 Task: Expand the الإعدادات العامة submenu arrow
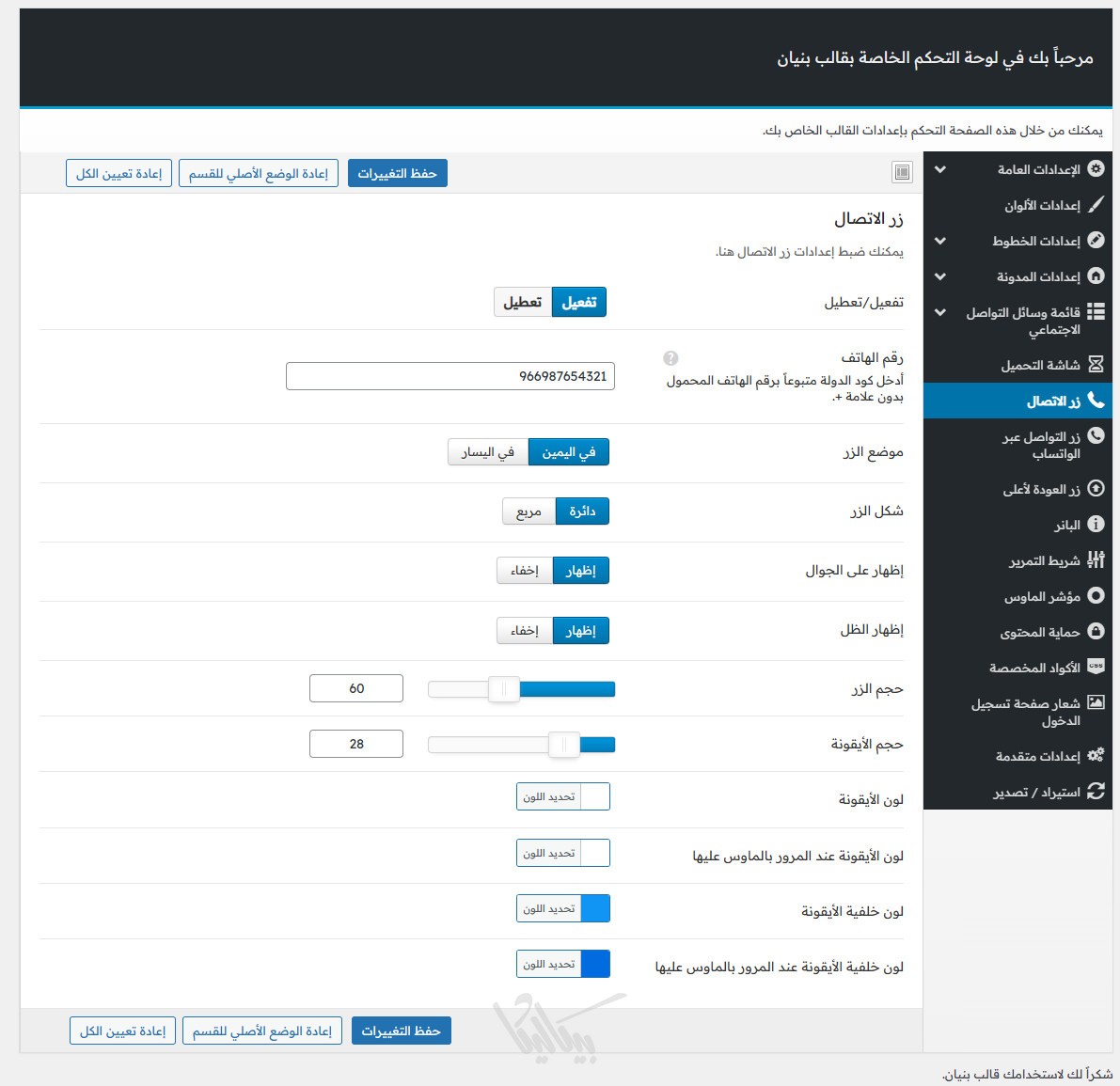[940, 169]
